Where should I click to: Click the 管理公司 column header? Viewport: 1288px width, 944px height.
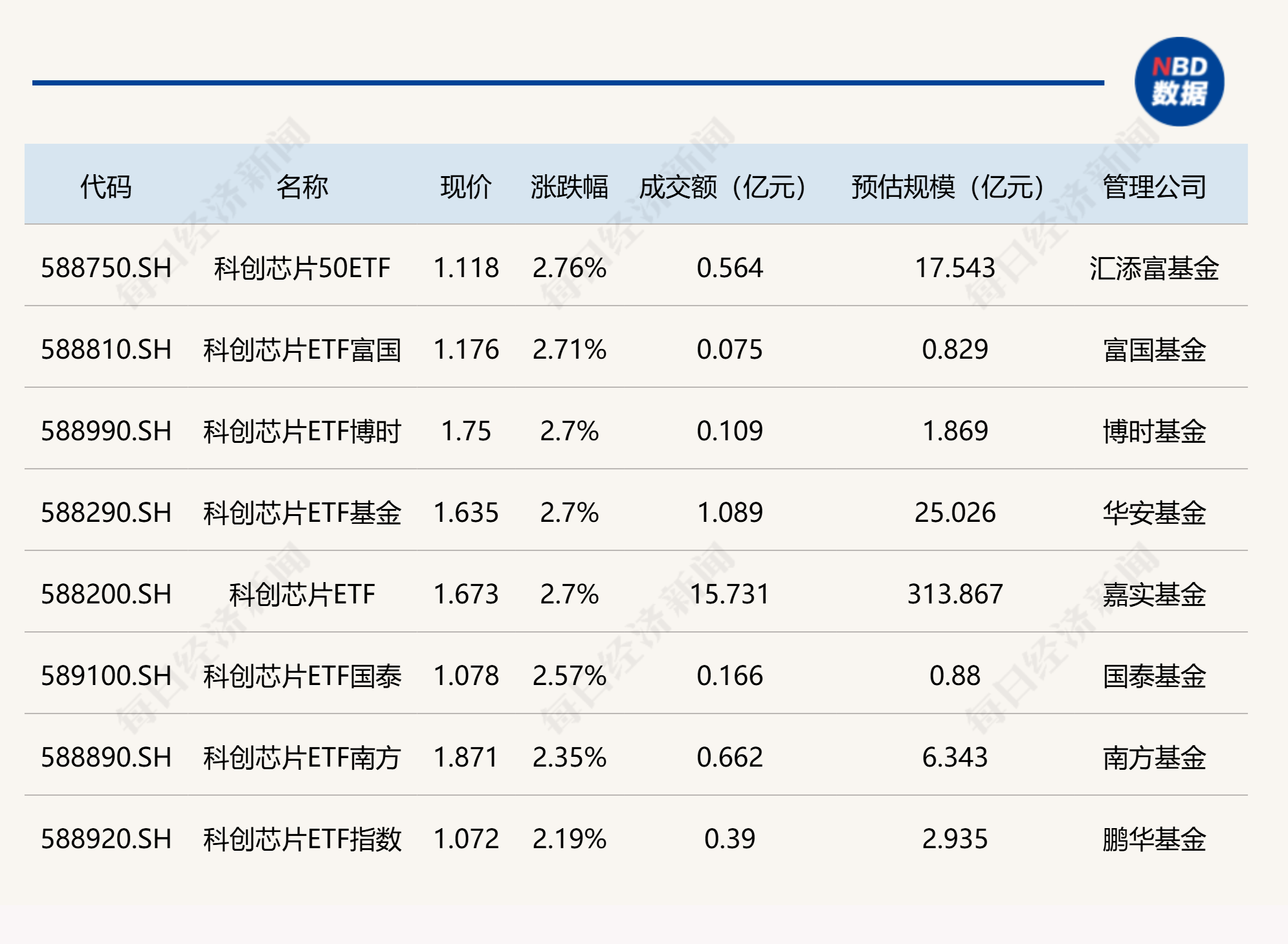(x=1155, y=187)
